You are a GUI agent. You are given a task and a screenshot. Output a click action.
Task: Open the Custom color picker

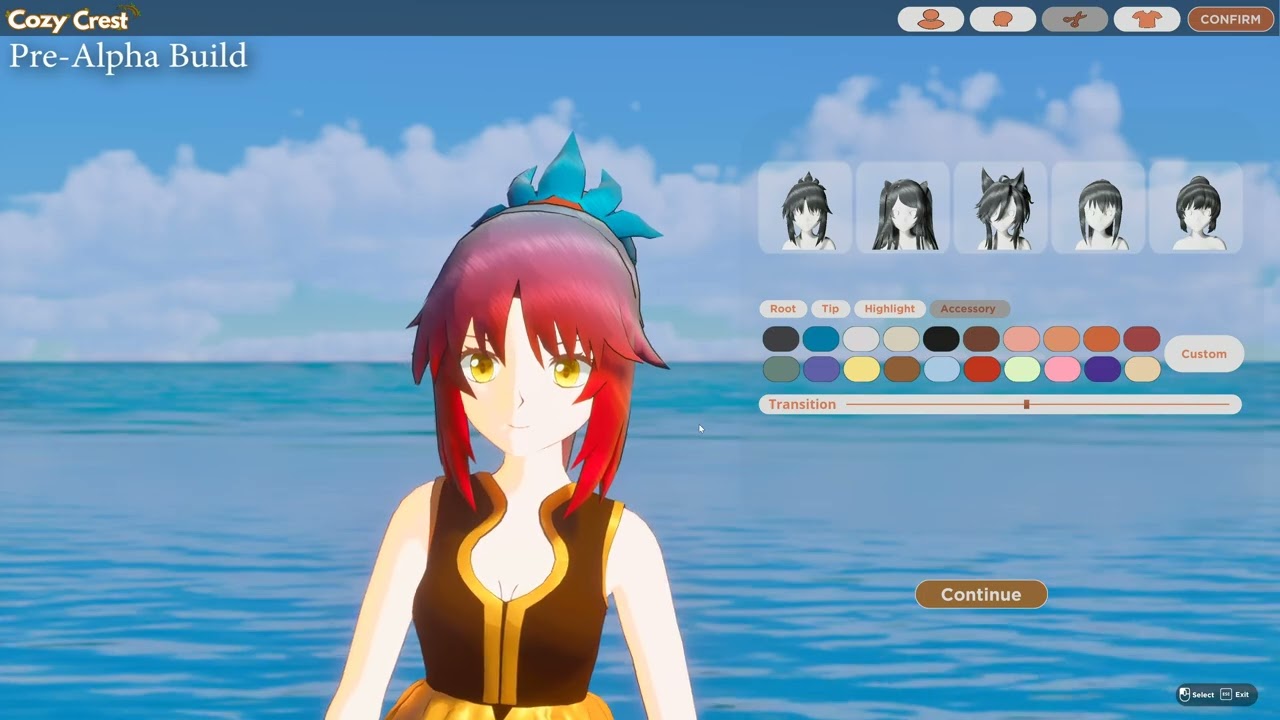pos(1203,353)
